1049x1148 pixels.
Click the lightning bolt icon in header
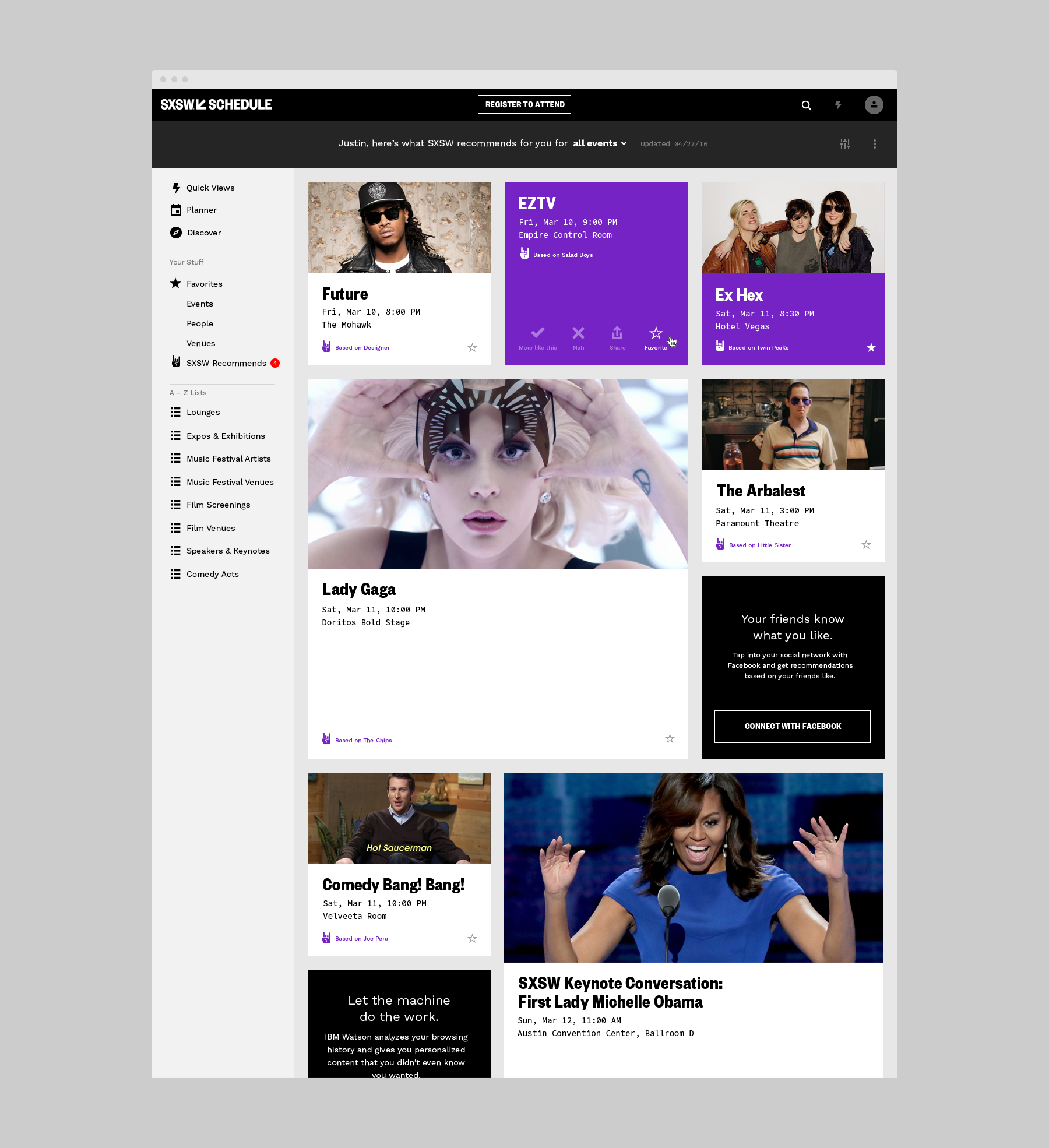(838, 105)
